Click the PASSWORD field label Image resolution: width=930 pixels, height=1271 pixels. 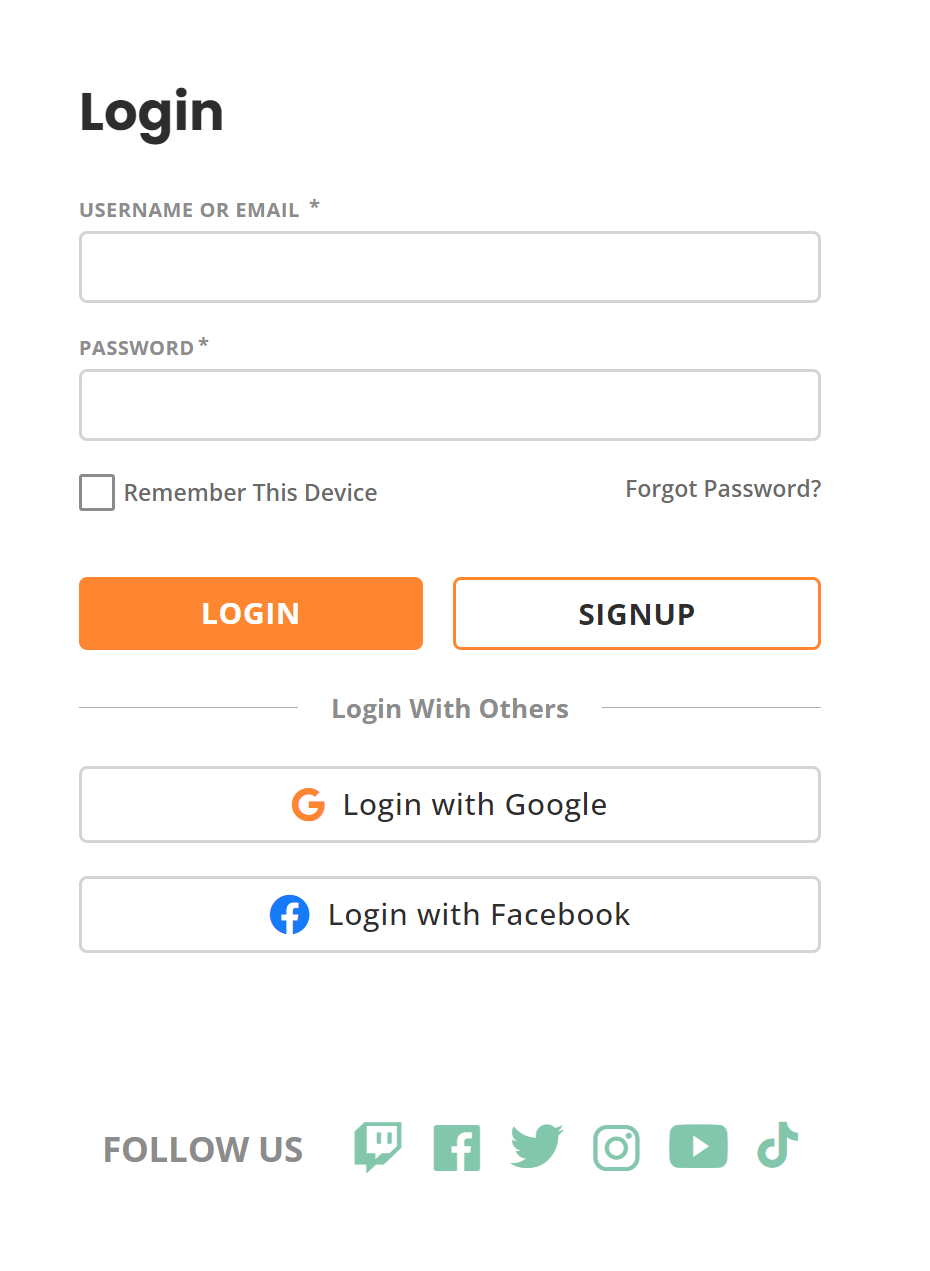point(137,348)
